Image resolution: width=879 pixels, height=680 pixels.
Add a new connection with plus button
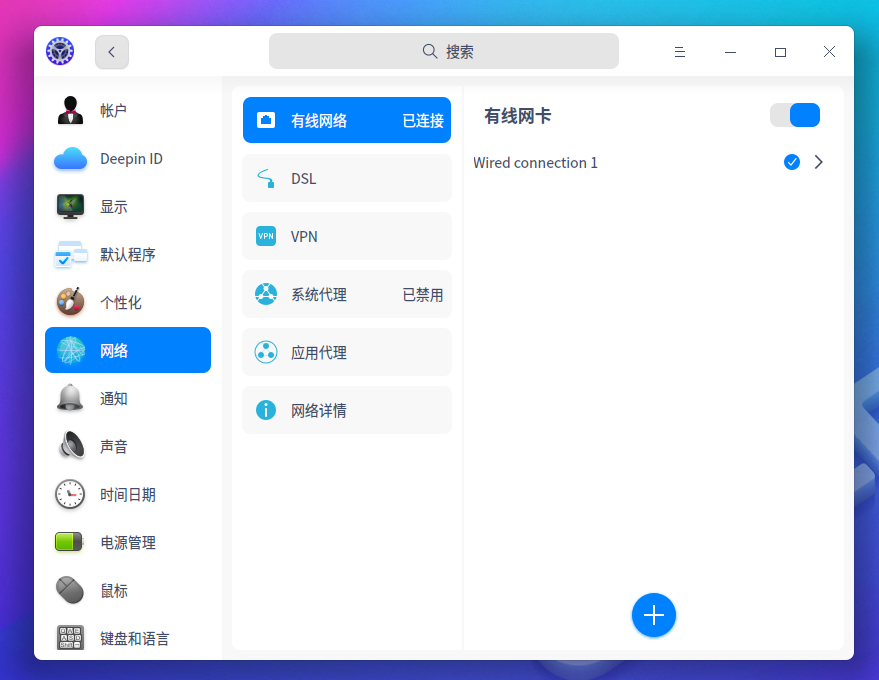[654, 615]
